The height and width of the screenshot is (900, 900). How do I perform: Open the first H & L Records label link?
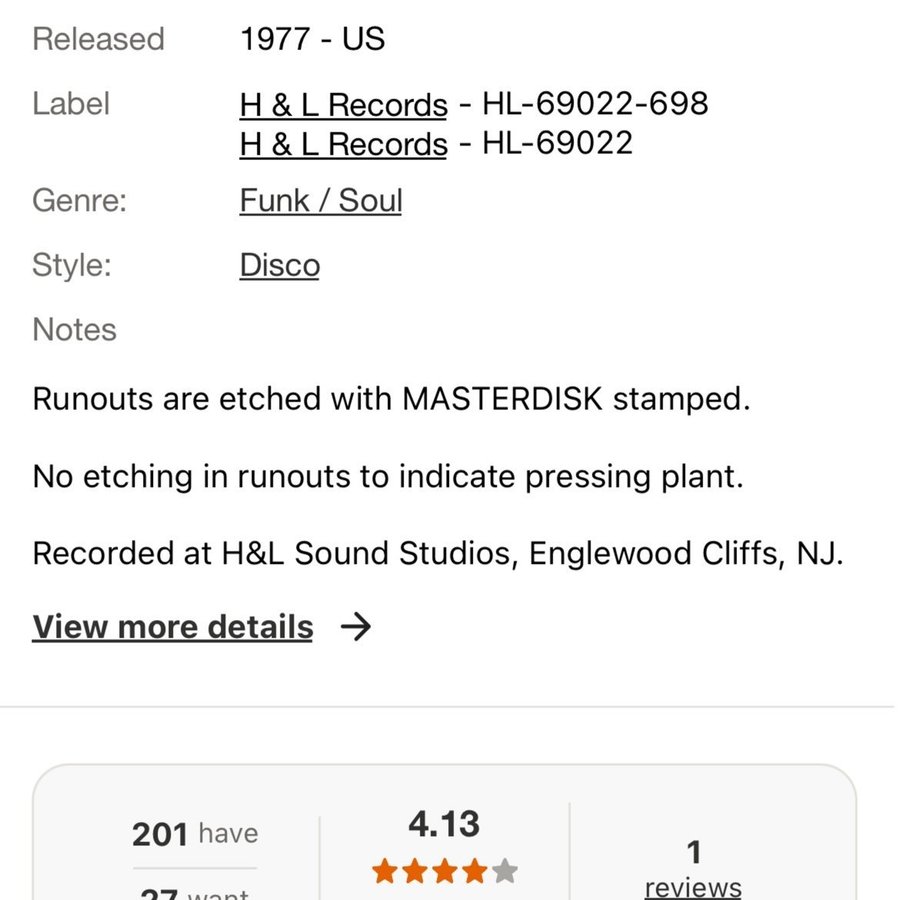point(343,104)
